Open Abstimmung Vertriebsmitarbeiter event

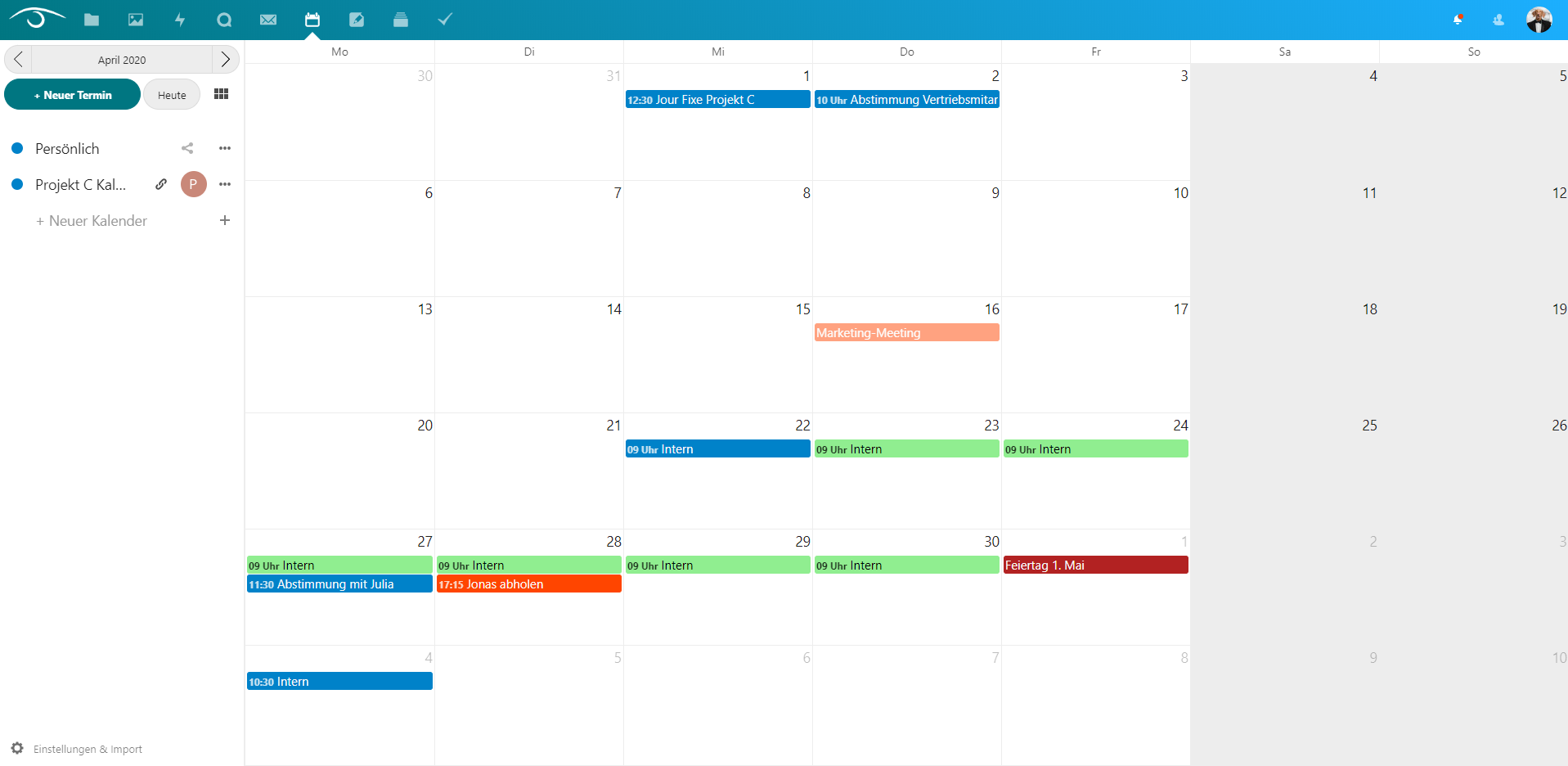coord(907,100)
